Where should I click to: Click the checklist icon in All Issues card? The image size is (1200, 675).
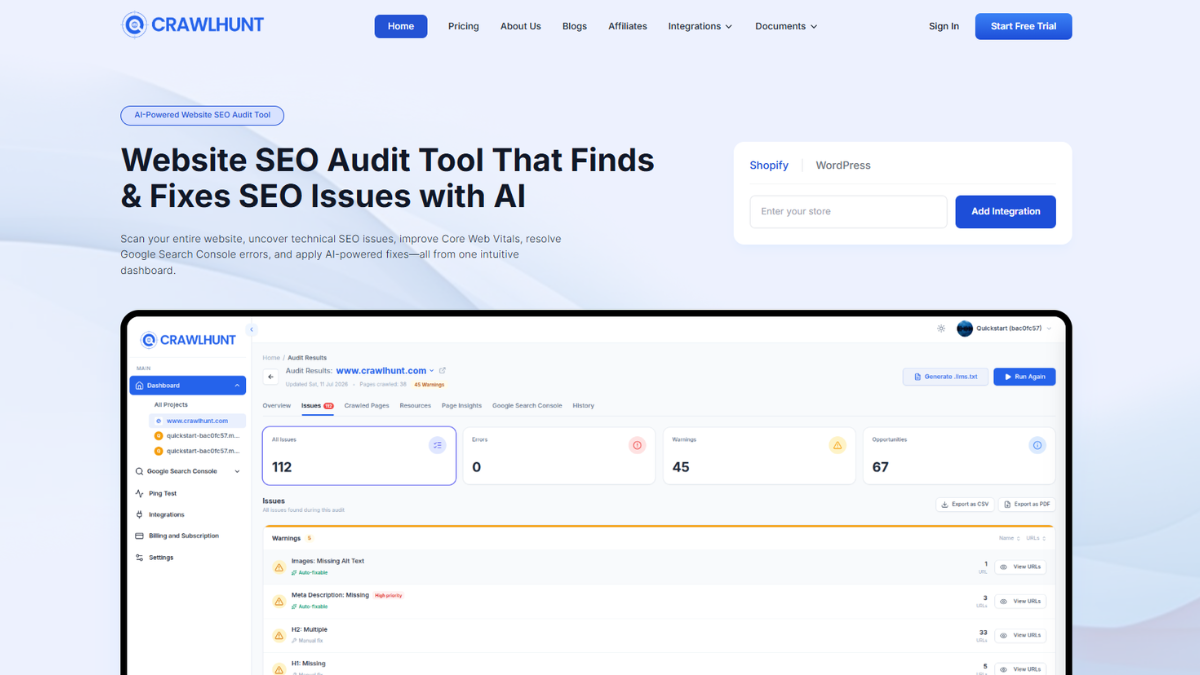(437, 445)
